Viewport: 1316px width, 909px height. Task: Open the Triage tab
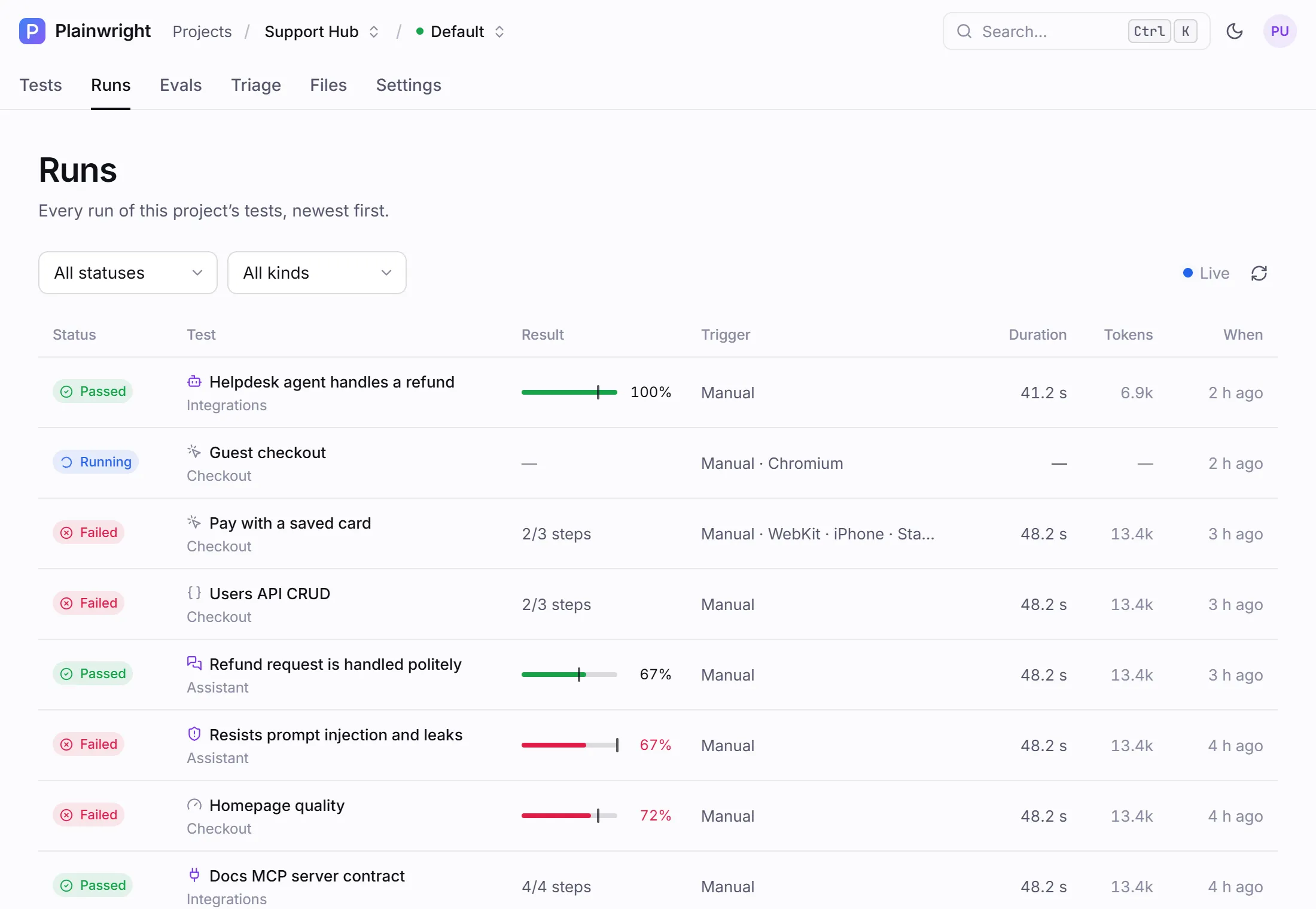click(256, 85)
